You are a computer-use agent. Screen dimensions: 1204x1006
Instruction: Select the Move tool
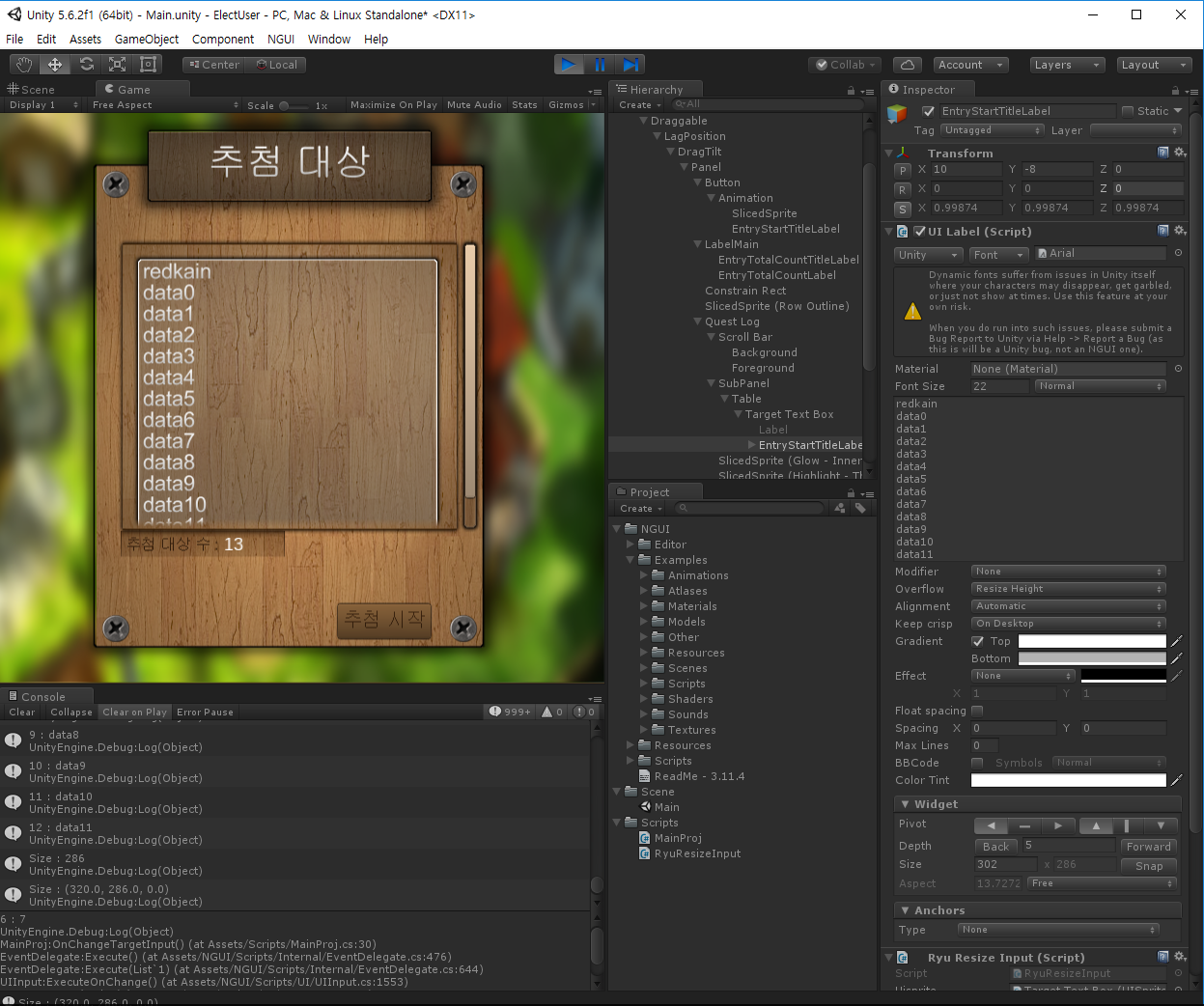click(55, 65)
